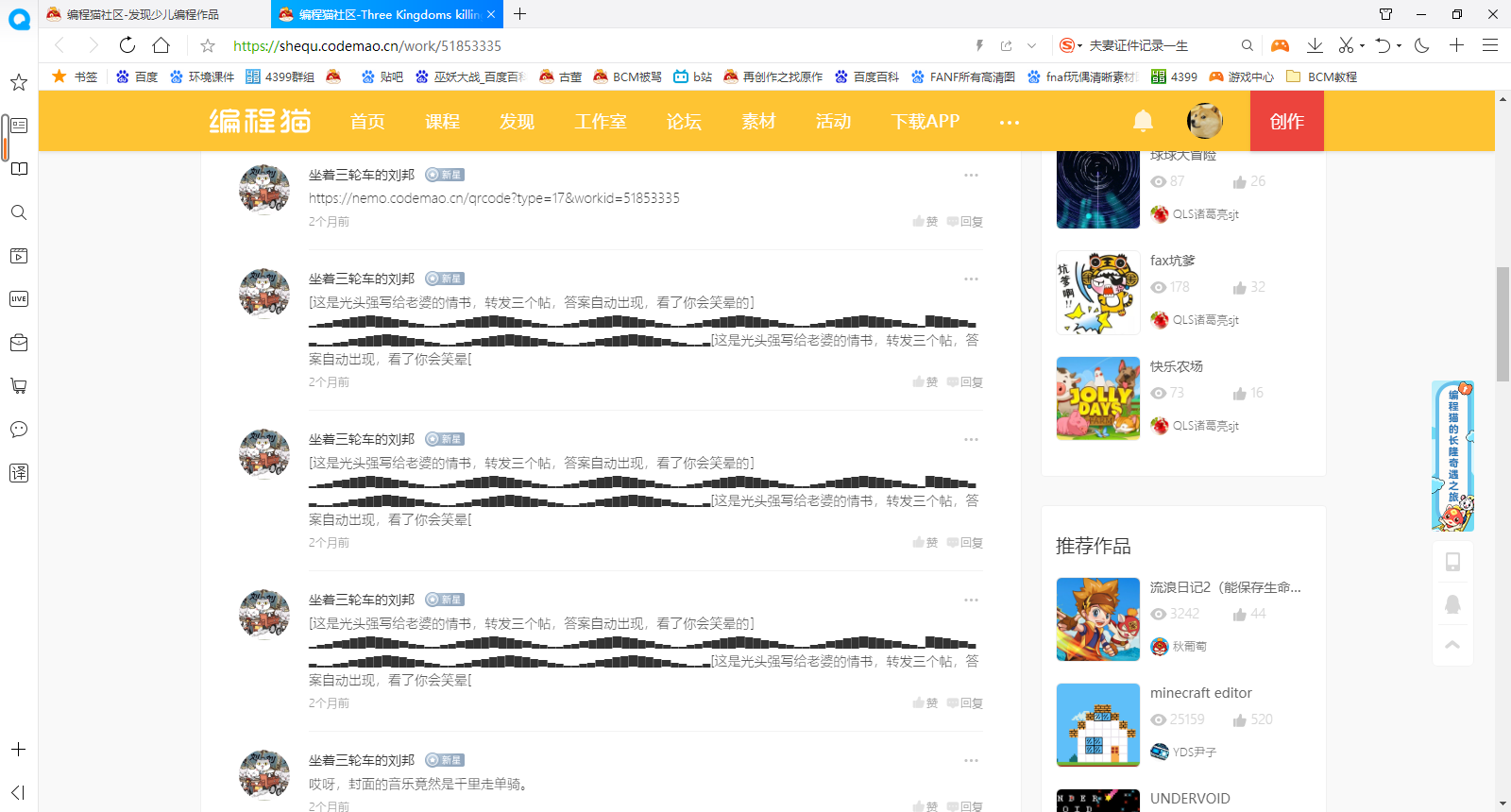
Task: Collapse the left sidebar
Action: (x=19, y=792)
